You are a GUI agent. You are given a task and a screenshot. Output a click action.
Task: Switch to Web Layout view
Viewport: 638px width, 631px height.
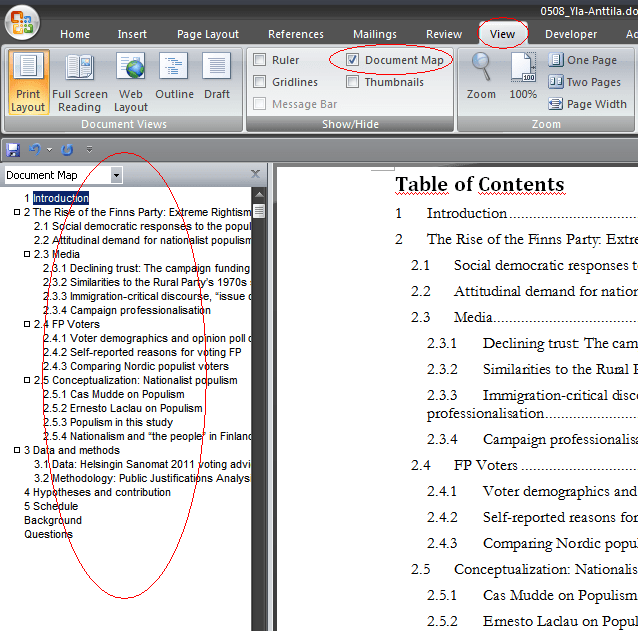tap(131, 83)
